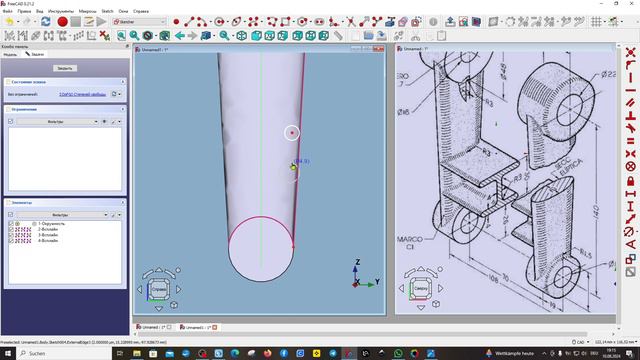Open the Constraints filters dropdown
Screen dimensions: 640x360
(x=58, y=122)
